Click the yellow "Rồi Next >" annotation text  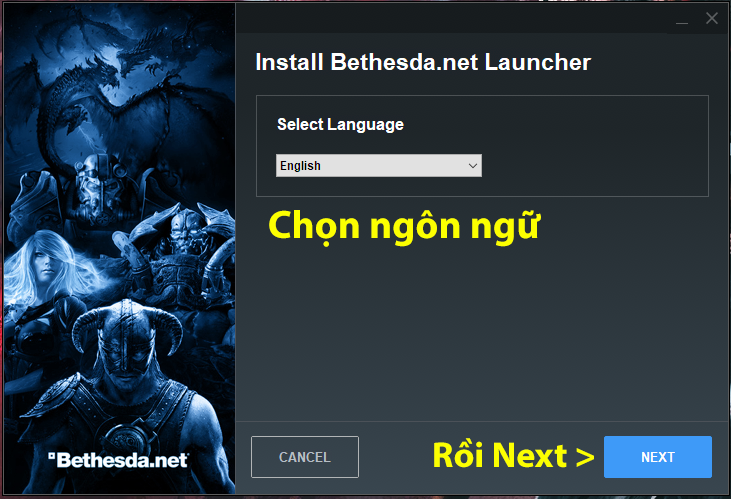click(x=513, y=455)
